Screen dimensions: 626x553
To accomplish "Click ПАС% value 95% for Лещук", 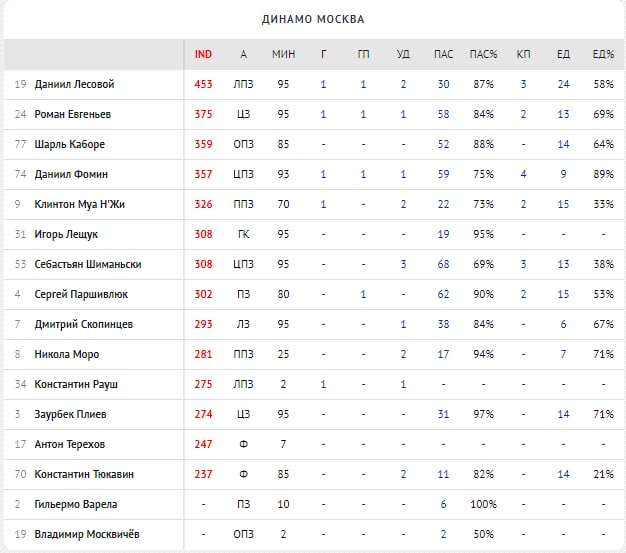I will (x=483, y=234).
